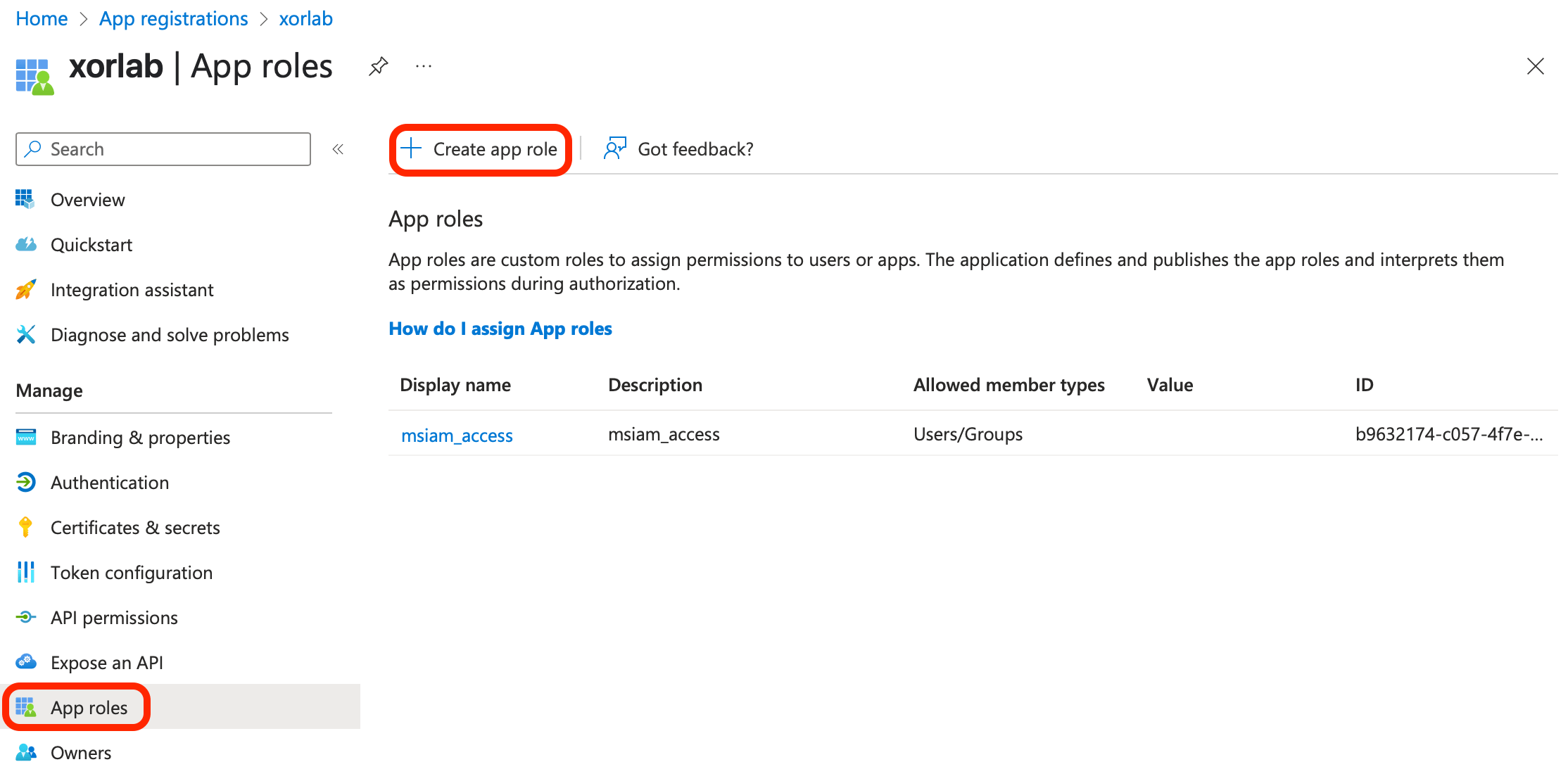Image resolution: width=1568 pixels, height=781 pixels.
Task: Click the Certificates & secrets key icon
Action: click(x=25, y=527)
